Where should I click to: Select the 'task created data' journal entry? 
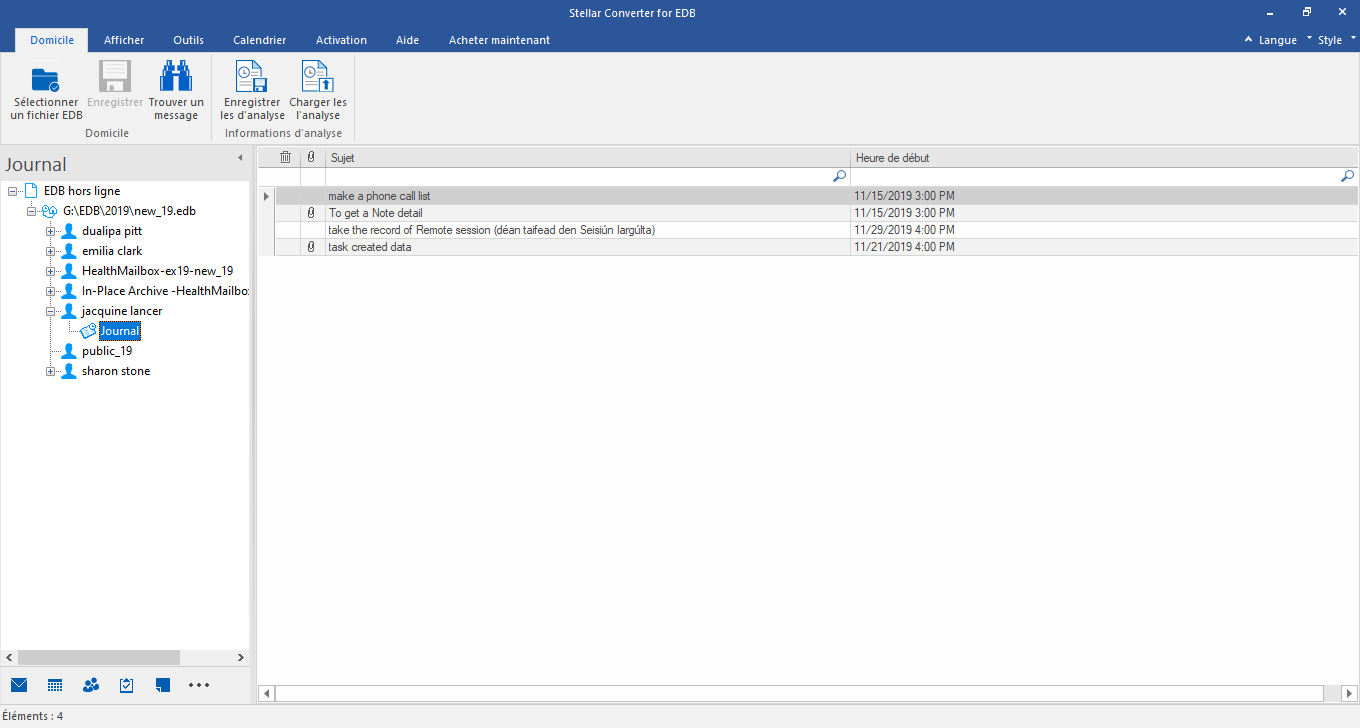coord(370,247)
